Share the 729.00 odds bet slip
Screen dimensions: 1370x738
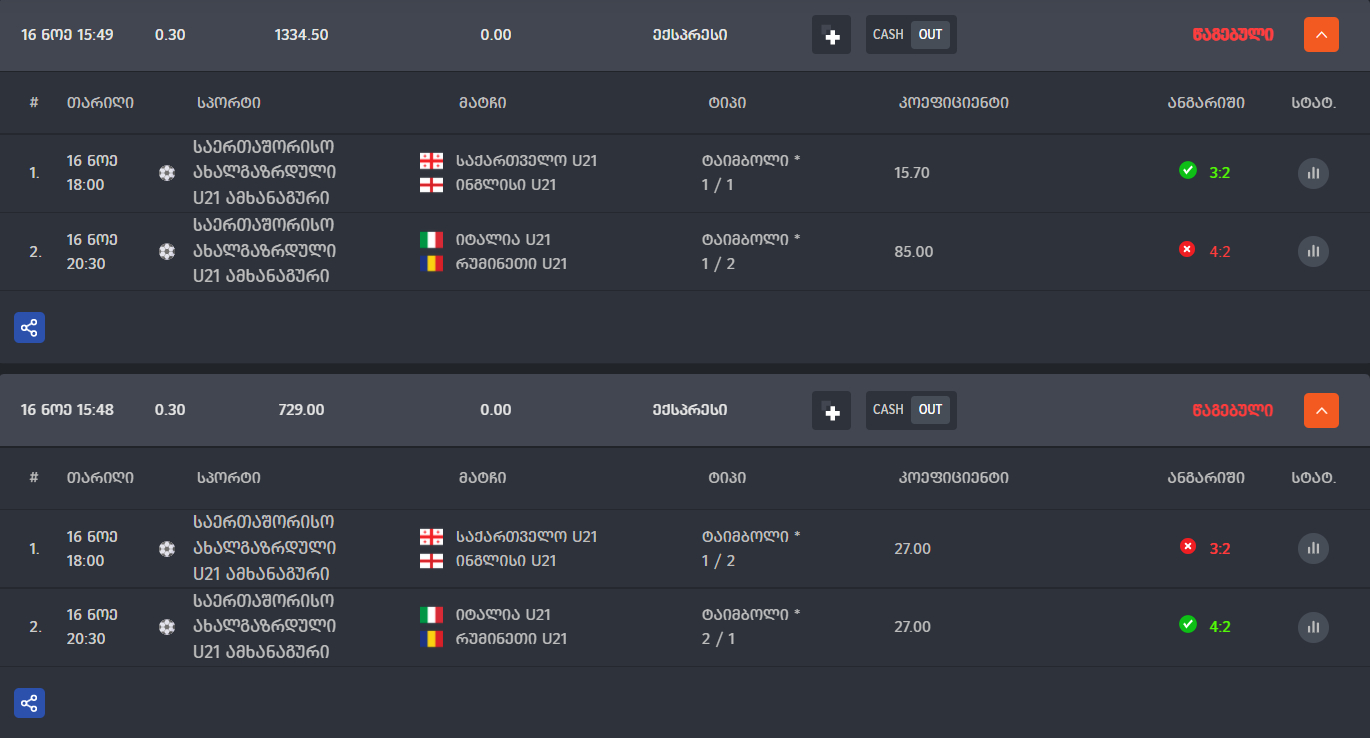coord(29,703)
